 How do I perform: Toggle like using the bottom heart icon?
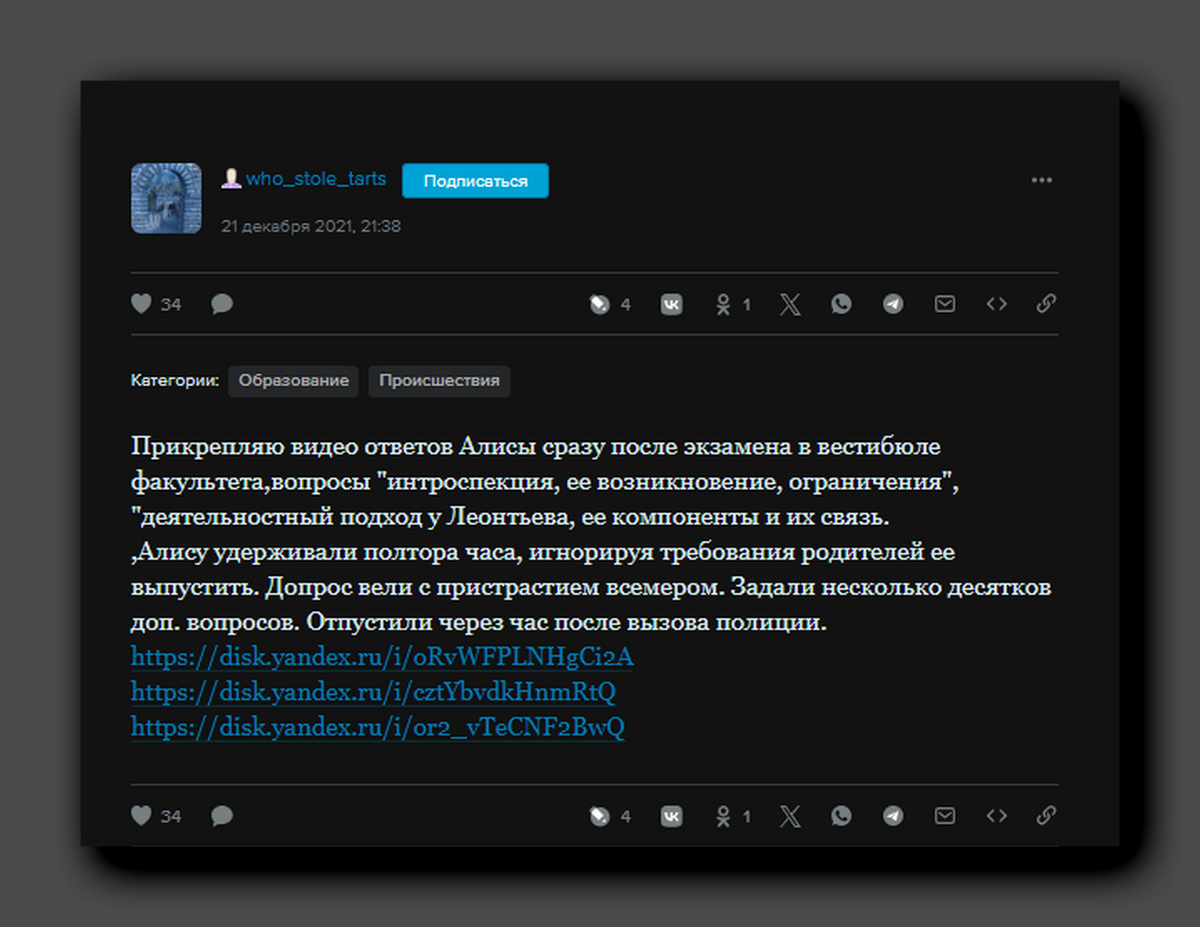(x=140, y=816)
